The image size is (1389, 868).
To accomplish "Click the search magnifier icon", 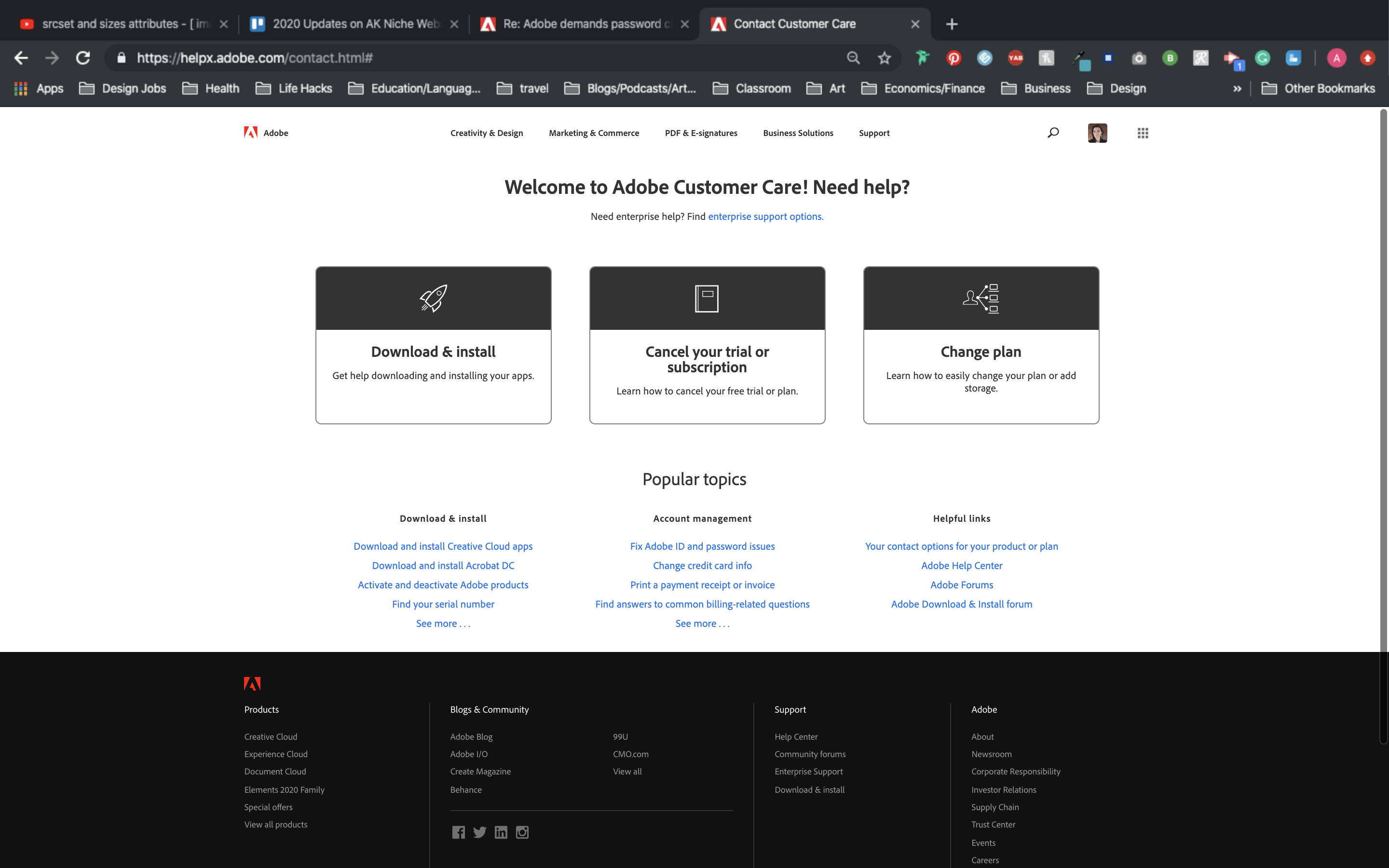I will (x=1053, y=133).
